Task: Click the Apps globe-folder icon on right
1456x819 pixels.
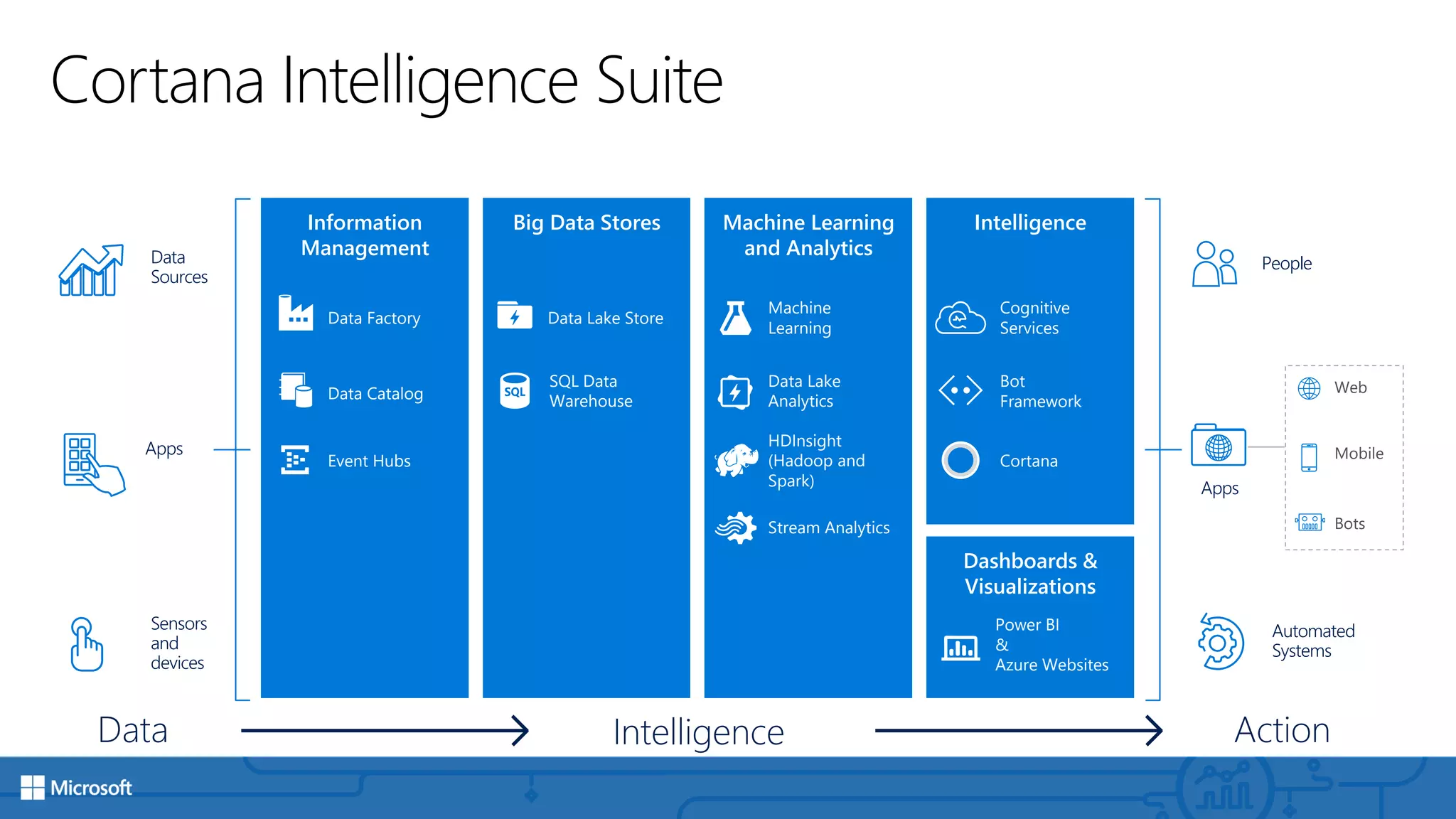Action: tap(1219, 445)
